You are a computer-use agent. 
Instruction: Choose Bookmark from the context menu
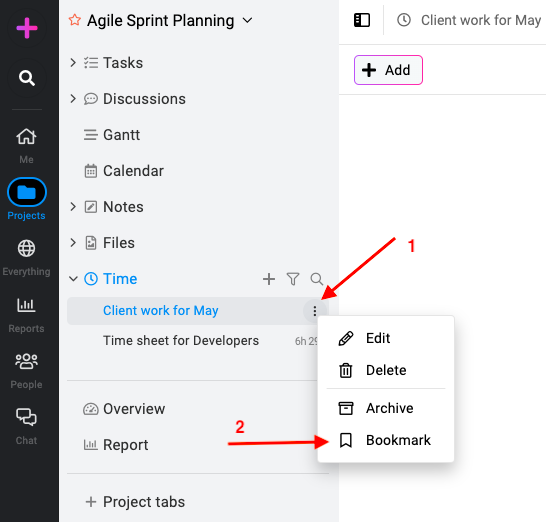385,440
